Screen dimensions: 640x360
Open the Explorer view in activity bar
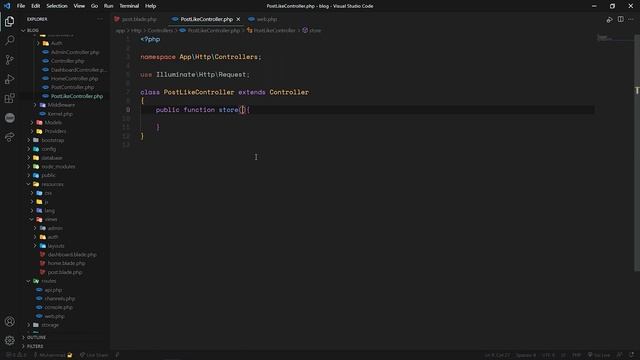pyautogui.click(x=9, y=21)
